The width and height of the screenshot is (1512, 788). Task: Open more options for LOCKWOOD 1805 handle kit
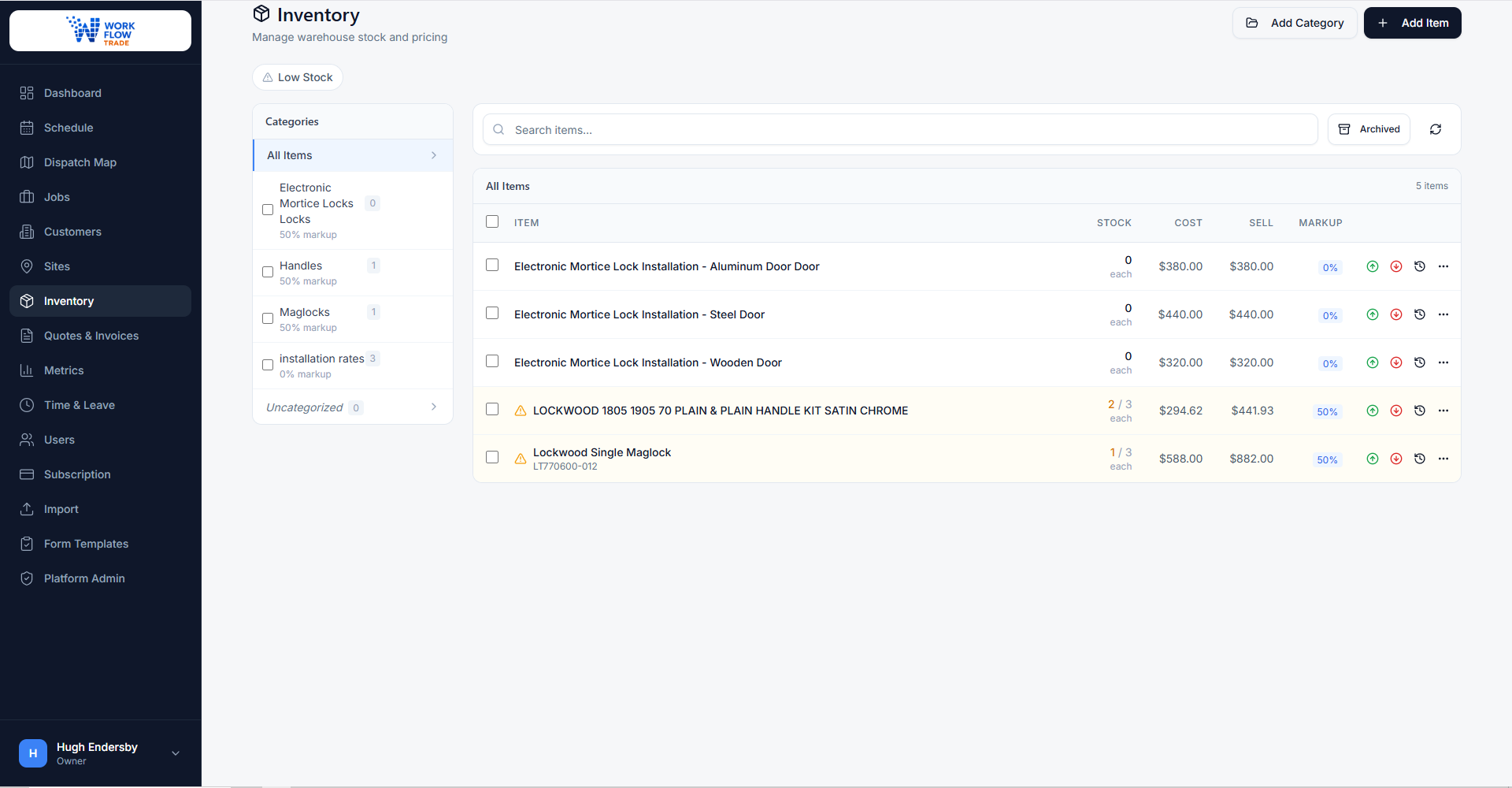pos(1443,411)
